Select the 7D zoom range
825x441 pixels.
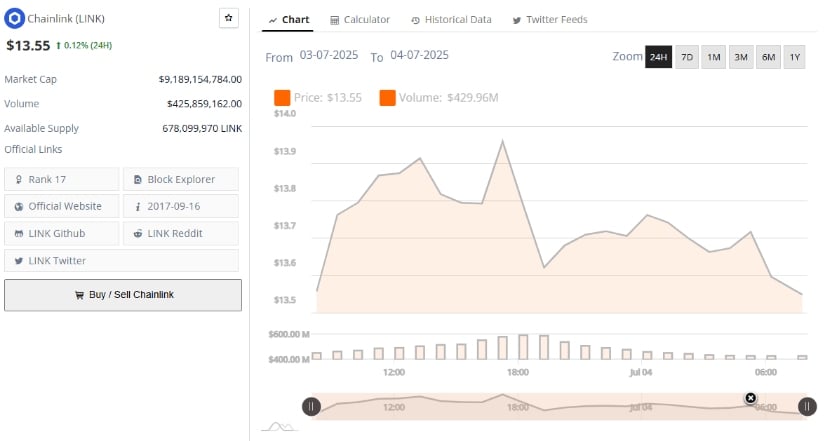pos(687,57)
